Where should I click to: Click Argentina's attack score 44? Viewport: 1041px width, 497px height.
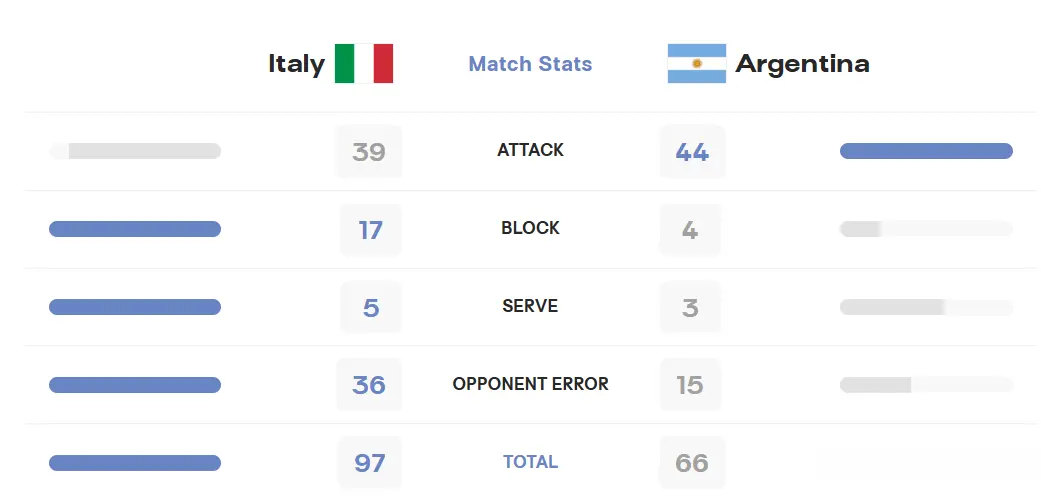pyautogui.click(x=692, y=152)
